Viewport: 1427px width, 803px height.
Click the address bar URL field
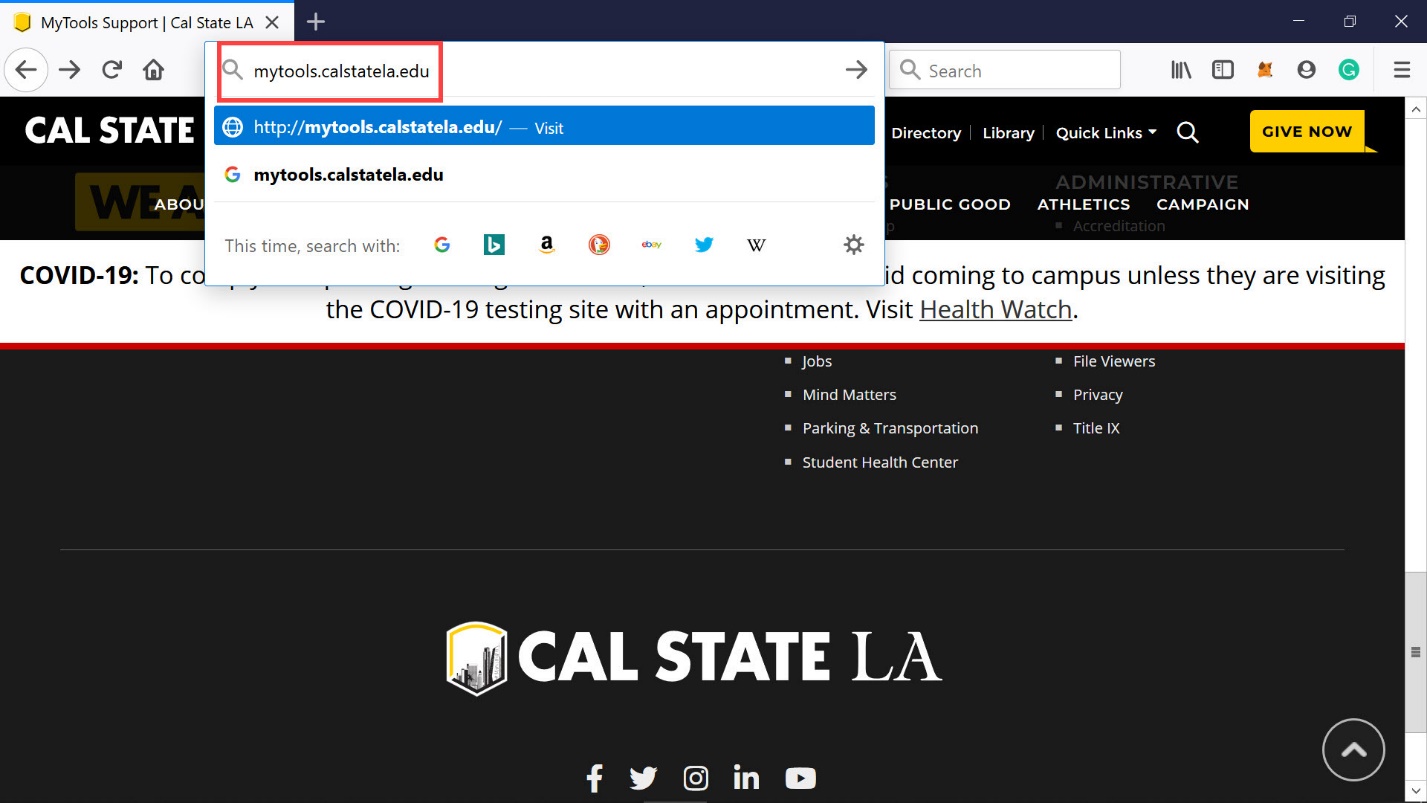coord(540,71)
